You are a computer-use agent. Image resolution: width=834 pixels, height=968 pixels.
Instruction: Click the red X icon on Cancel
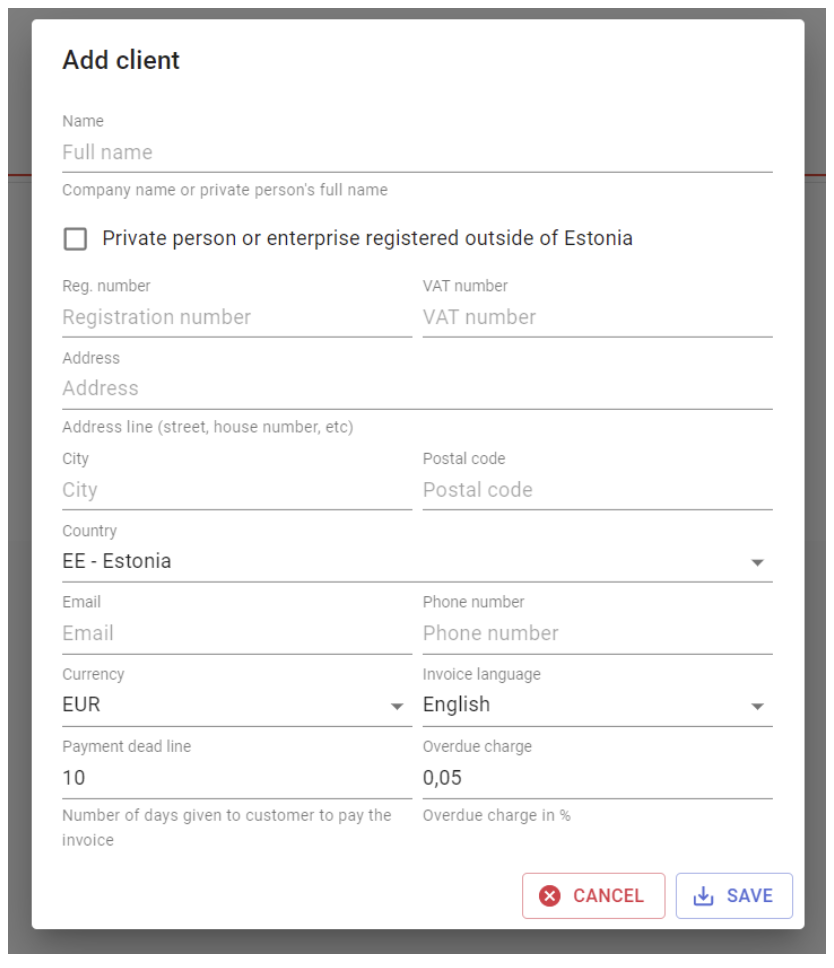click(549, 896)
